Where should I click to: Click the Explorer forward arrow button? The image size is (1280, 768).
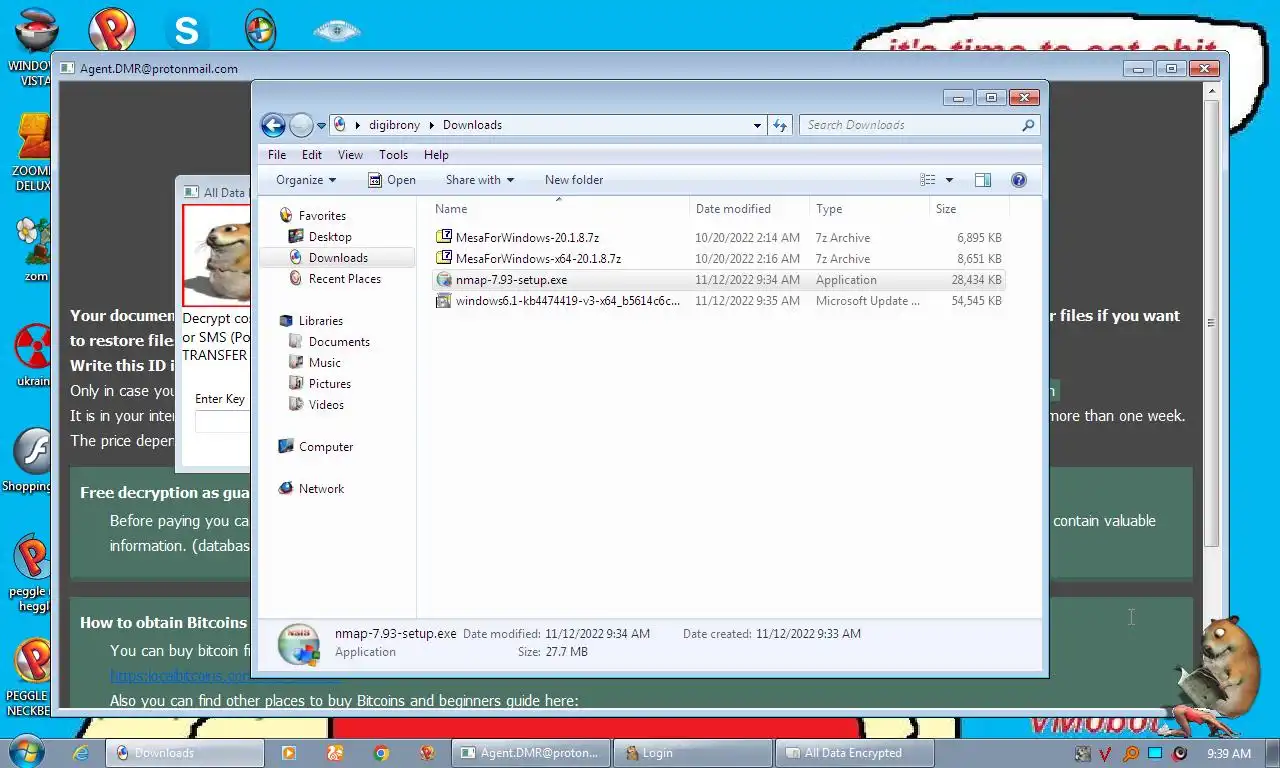[301, 125]
